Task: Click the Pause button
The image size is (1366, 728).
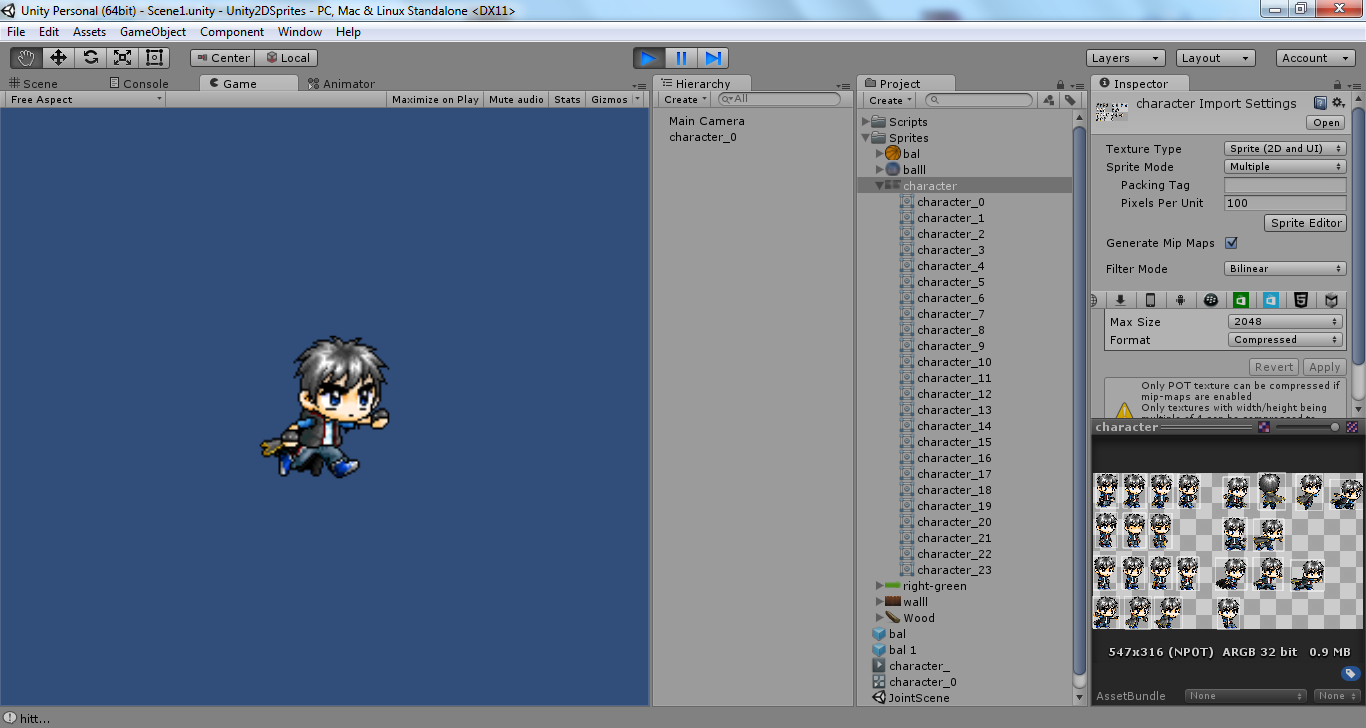Action: click(x=681, y=58)
